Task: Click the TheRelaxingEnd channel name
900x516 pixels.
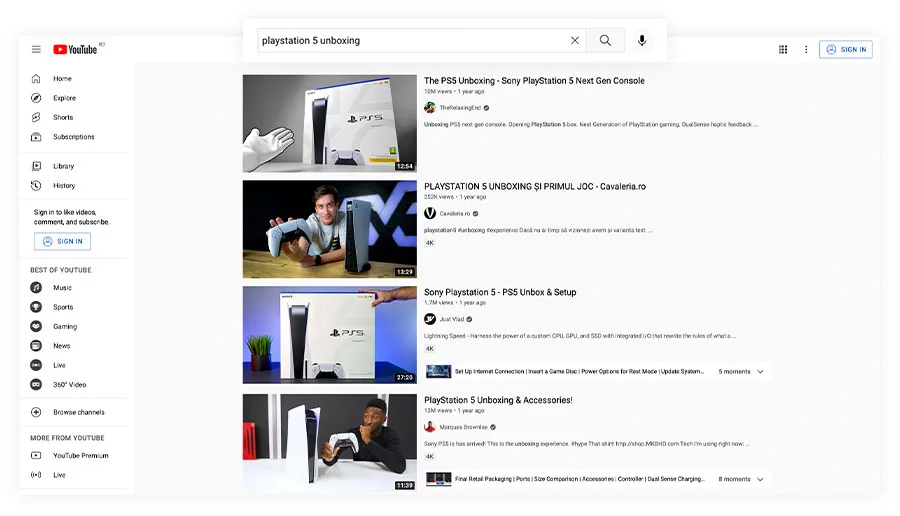Action: [460, 107]
